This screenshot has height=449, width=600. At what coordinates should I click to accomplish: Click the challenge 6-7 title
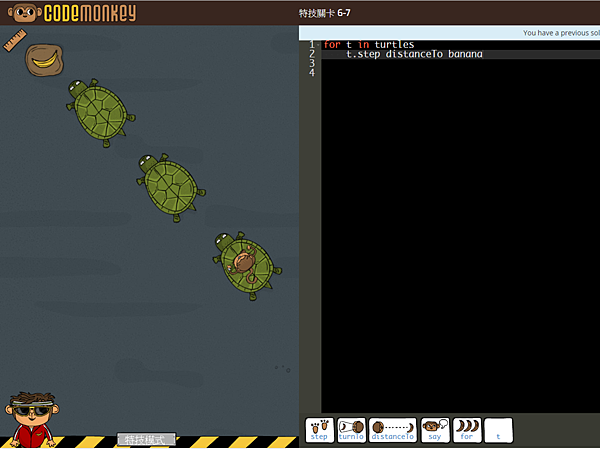click(x=324, y=13)
